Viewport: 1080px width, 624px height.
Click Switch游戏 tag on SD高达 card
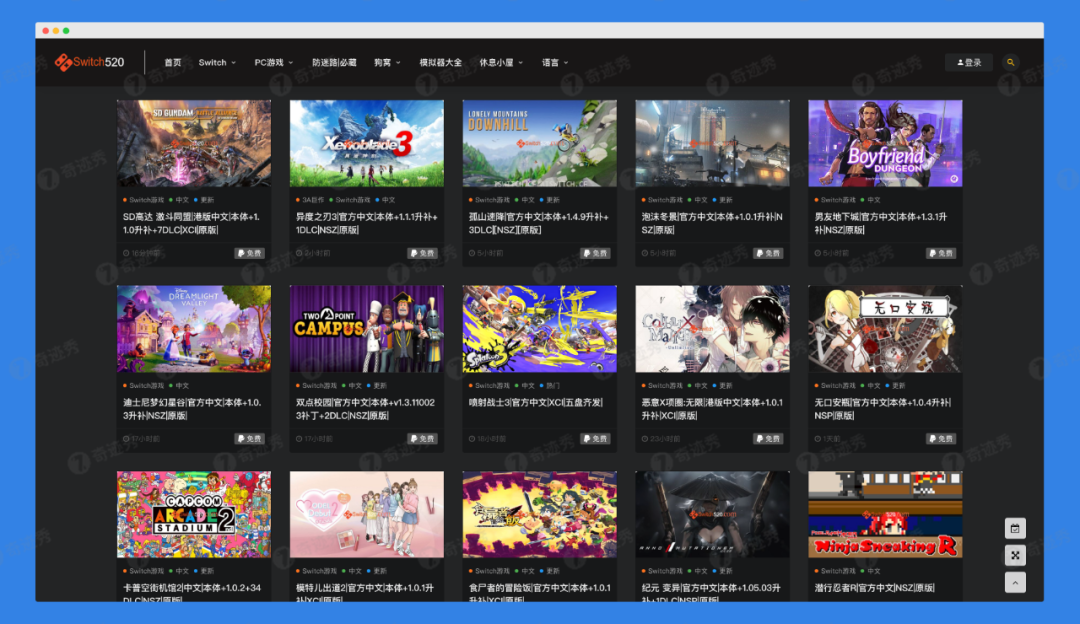[x=144, y=200]
